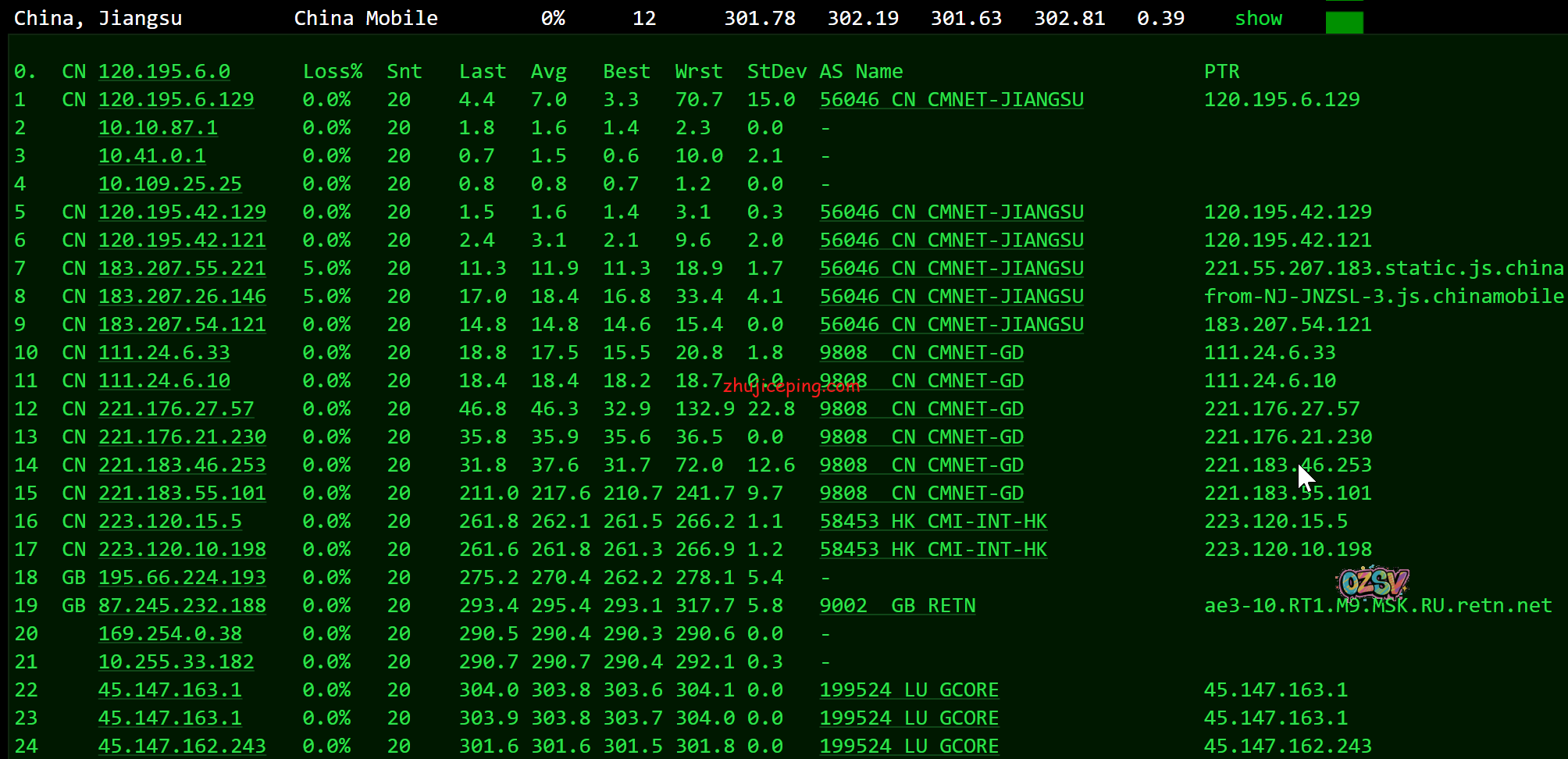Screen dimensions: 1568x759
Task: Click the OZSV logo watermark
Action: (x=1373, y=583)
